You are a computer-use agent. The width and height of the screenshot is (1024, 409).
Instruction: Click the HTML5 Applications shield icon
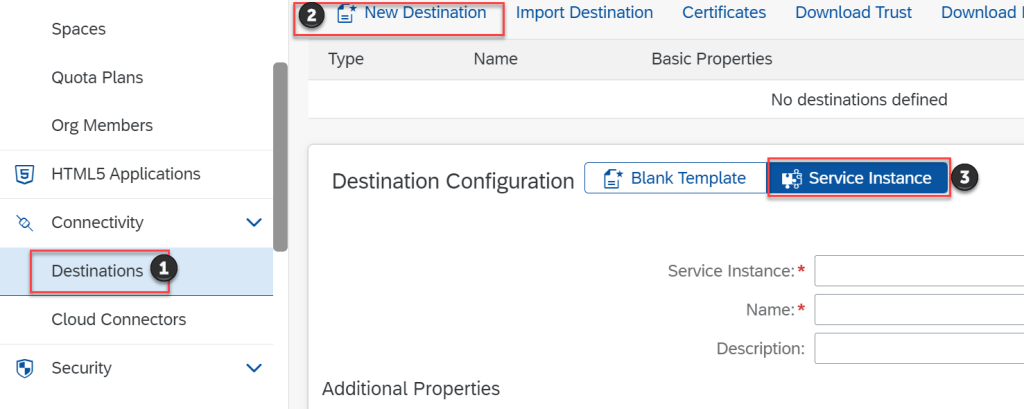coord(25,174)
